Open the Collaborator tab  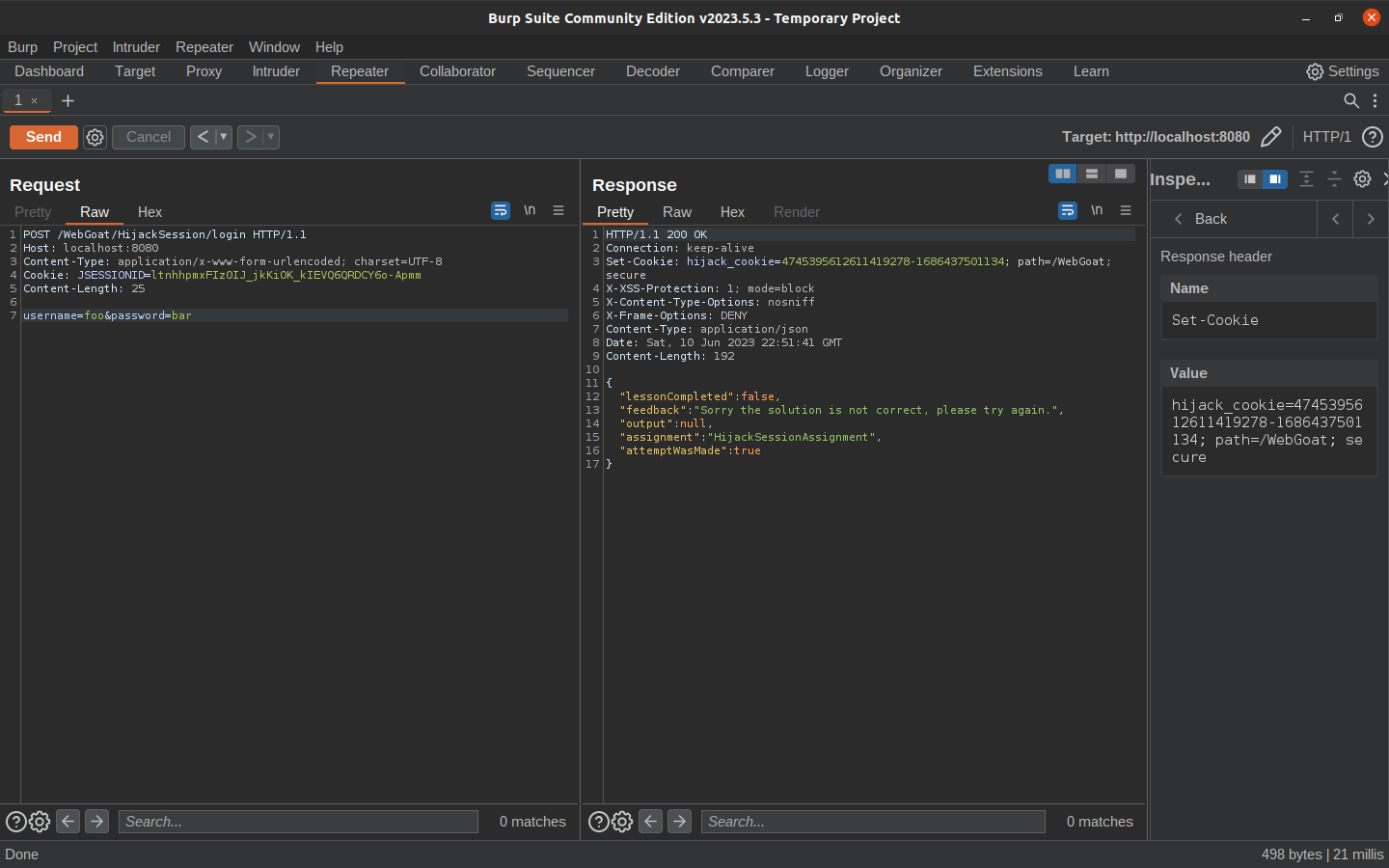[457, 71]
